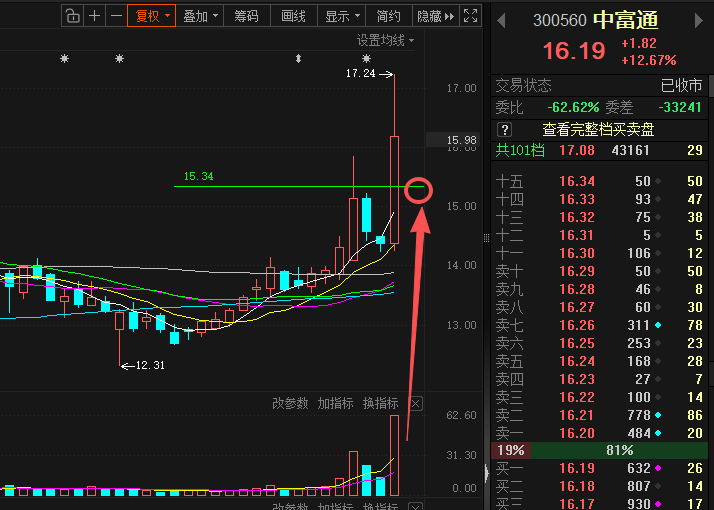Image resolution: width=714 pixels, height=510 pixels.
Task: Select 卖七 price 16.26
Action: (577, 325)
